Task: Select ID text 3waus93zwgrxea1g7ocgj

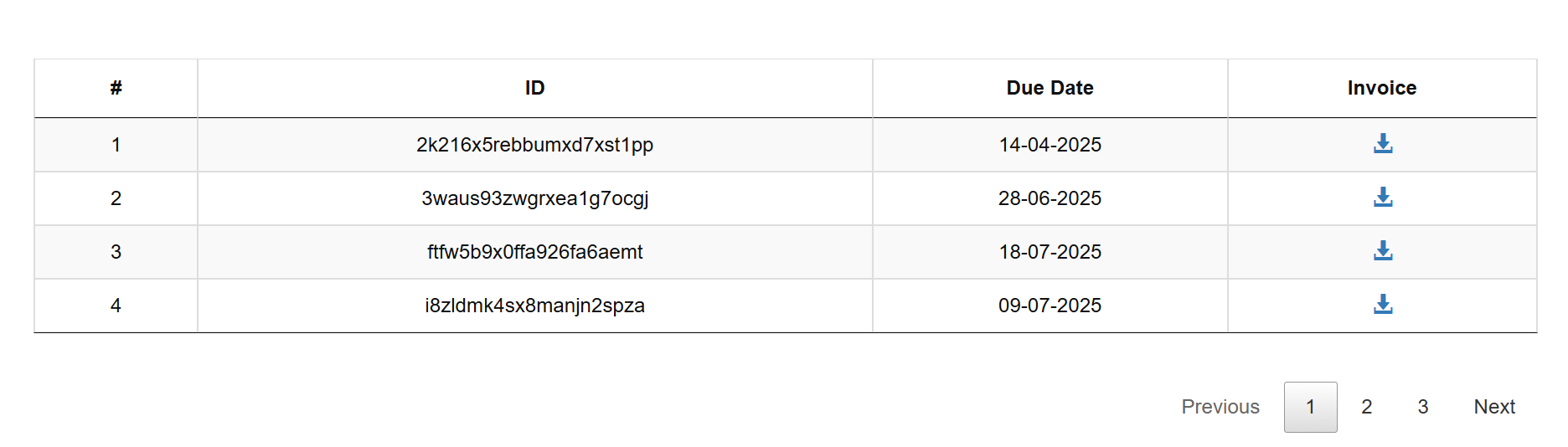Action: click(535, 198)
